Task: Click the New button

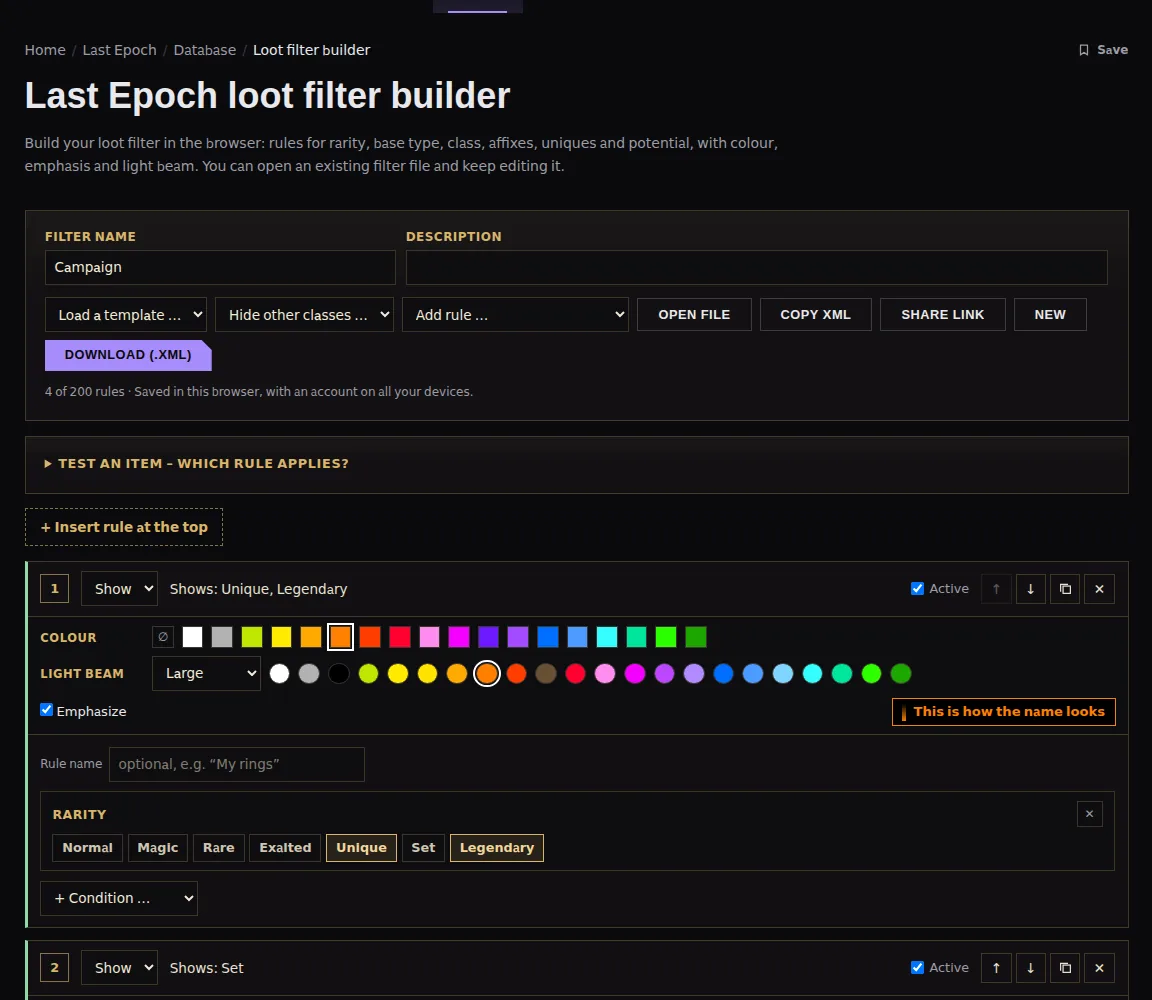Action: click(1050, 314)
